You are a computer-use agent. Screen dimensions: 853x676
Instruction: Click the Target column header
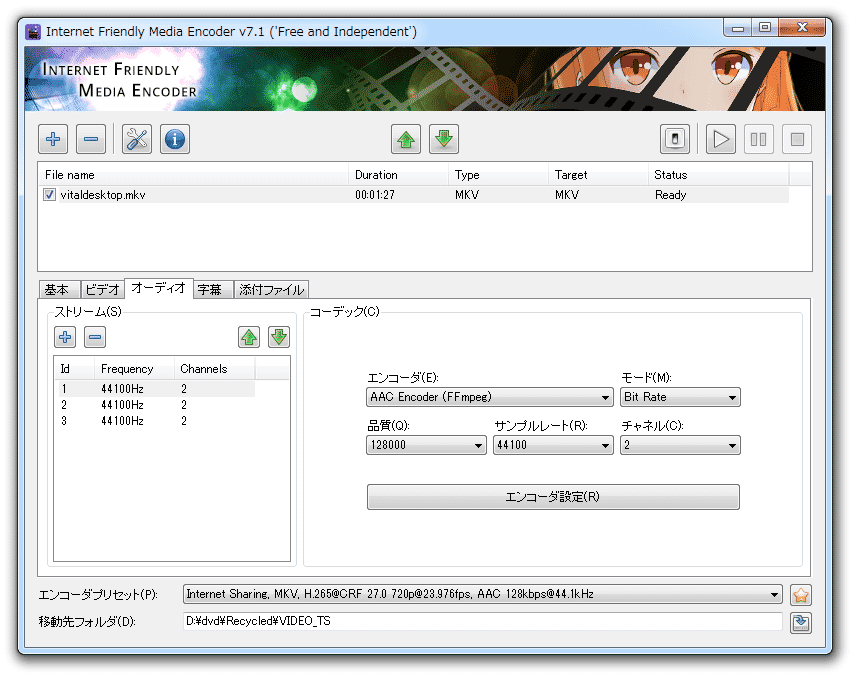click(x=598, y=175)
